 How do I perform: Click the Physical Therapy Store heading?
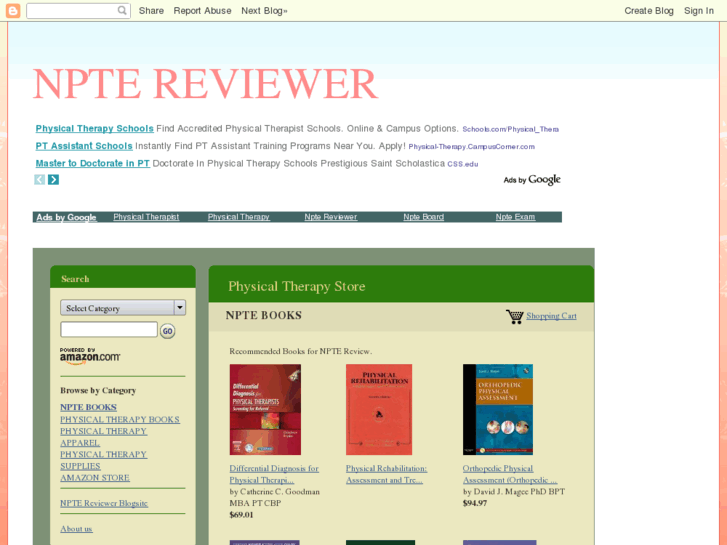(297, 286)
